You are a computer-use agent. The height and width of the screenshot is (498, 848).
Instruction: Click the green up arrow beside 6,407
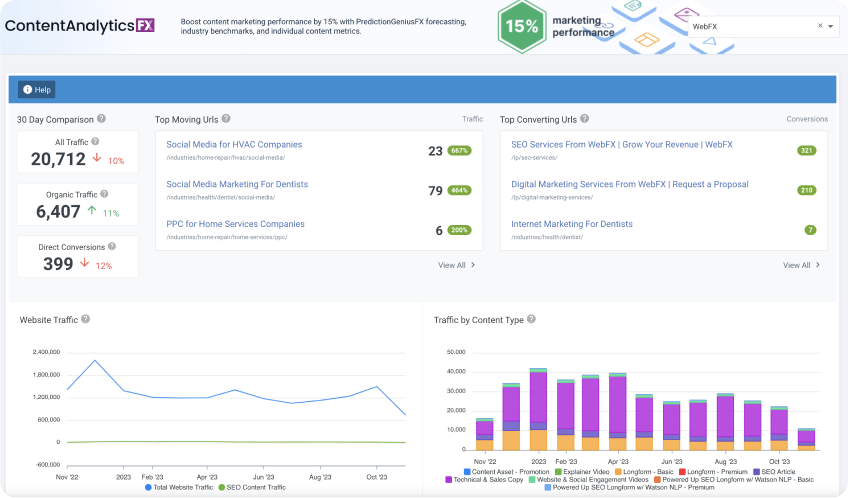(92, 210)
